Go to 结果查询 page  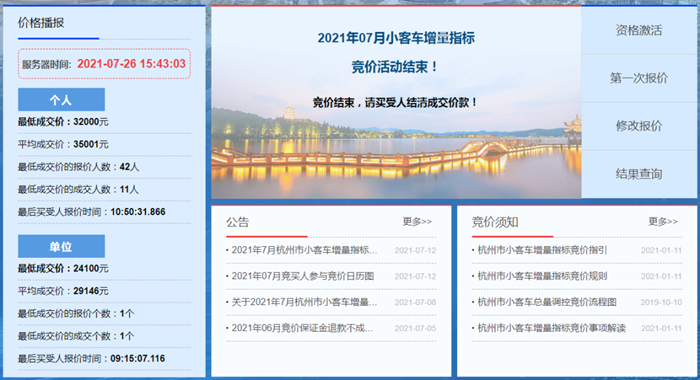coord(639,174)
